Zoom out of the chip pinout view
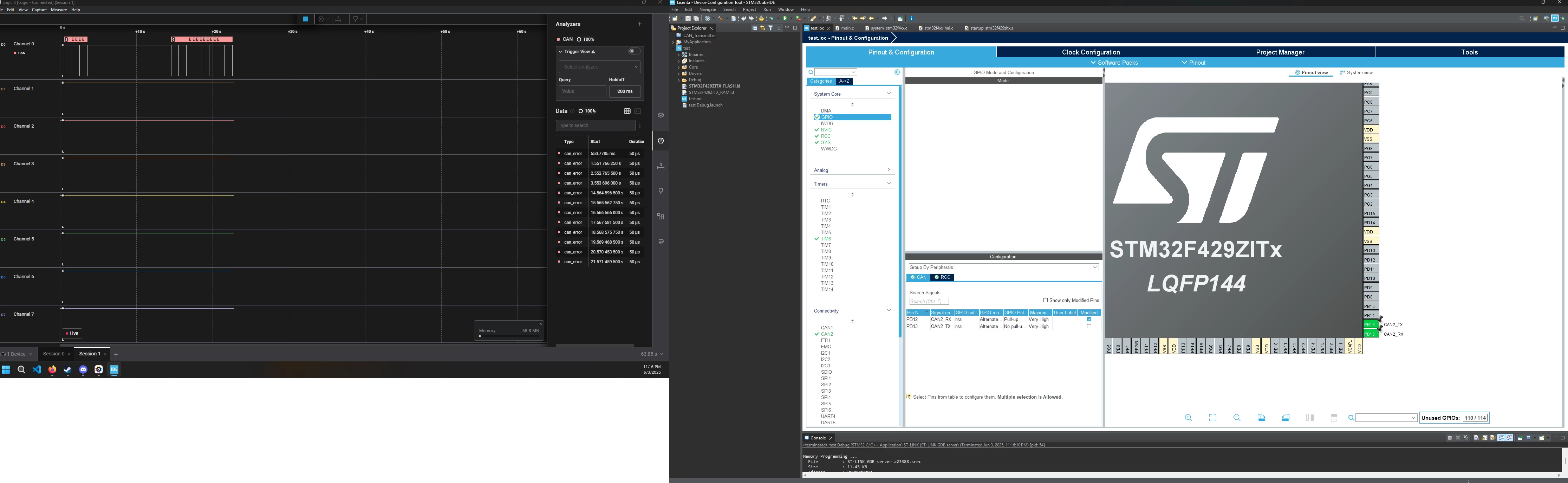 pyautogui.click(x=1237, y=418)
